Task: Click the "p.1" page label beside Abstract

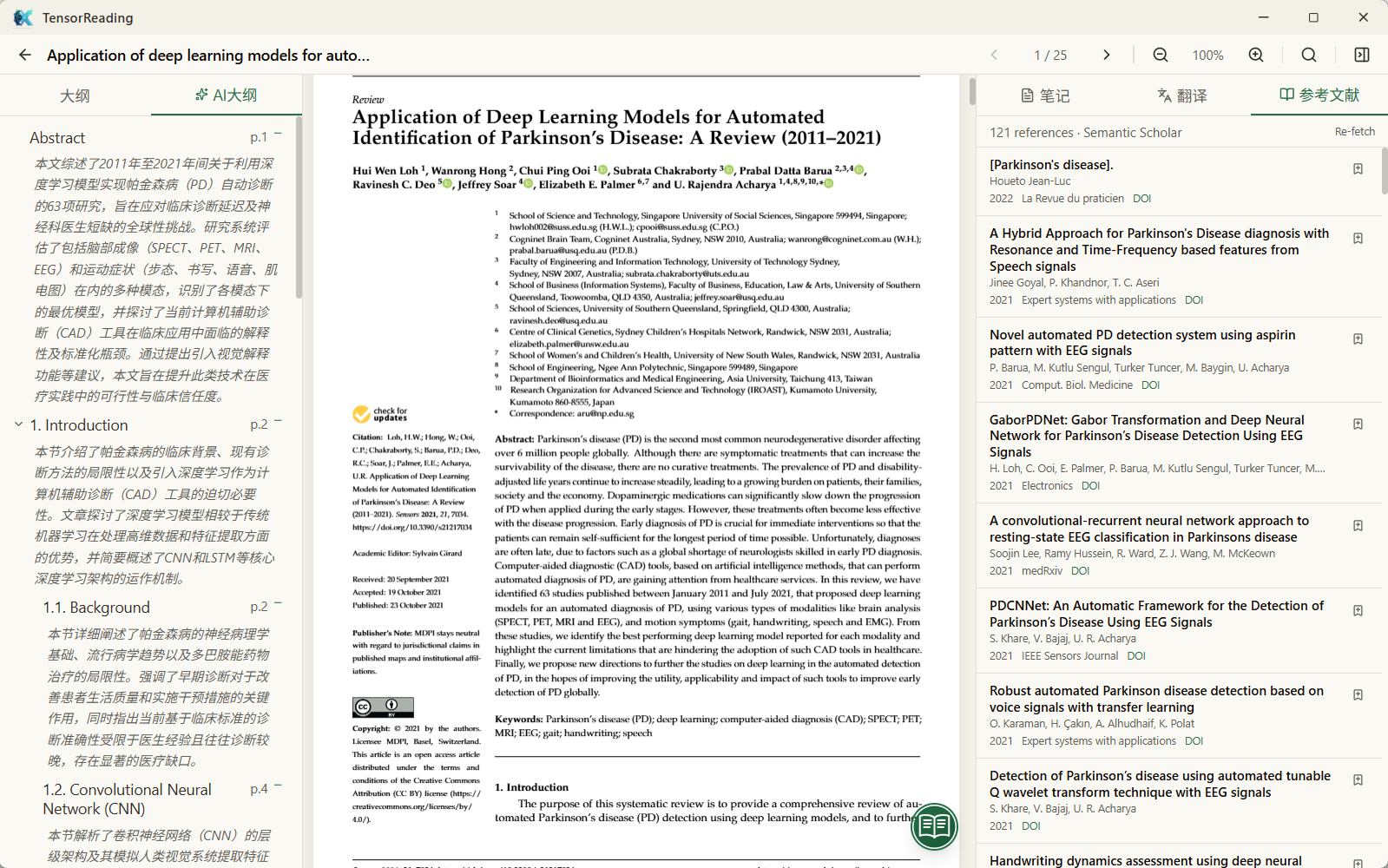Action: [x=259, y=137]
